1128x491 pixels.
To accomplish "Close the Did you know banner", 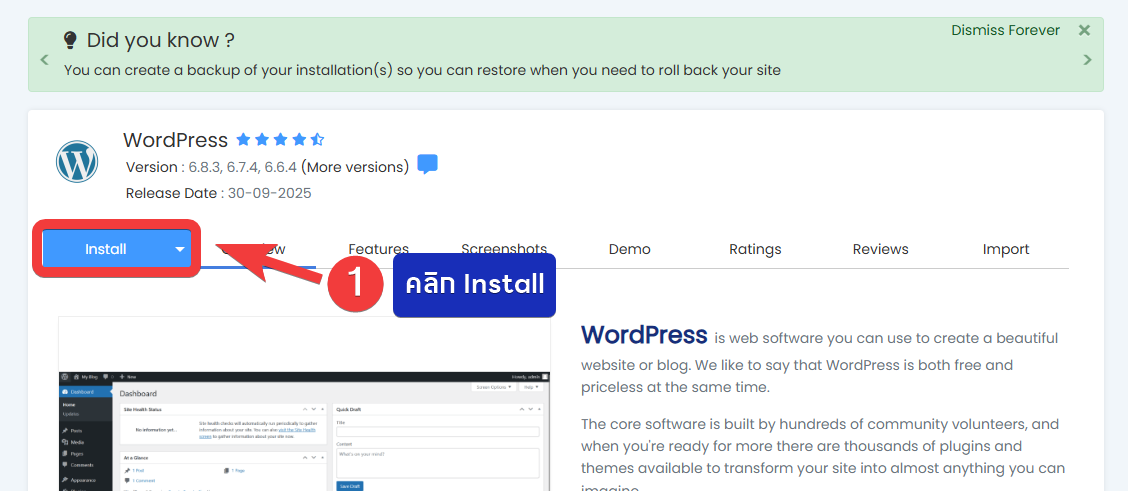I will pos(1084,30).
